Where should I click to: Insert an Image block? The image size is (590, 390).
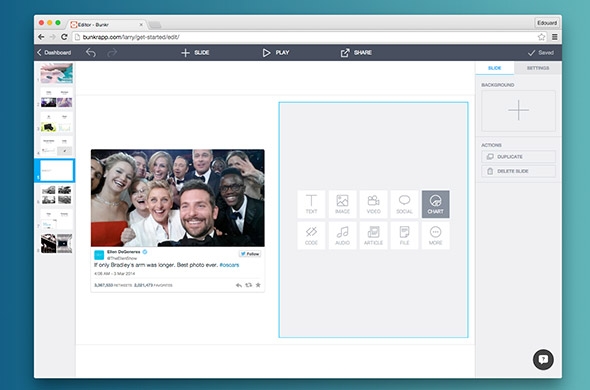(x=342, y=204)
